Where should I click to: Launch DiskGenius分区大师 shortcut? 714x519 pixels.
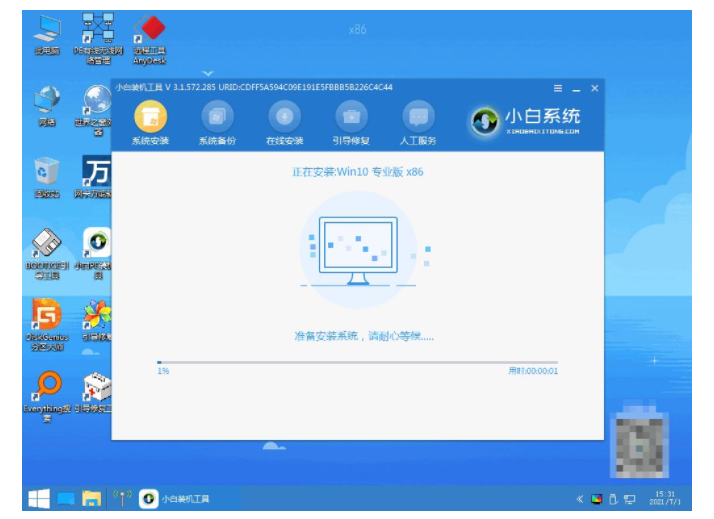[x=47, y=325]
